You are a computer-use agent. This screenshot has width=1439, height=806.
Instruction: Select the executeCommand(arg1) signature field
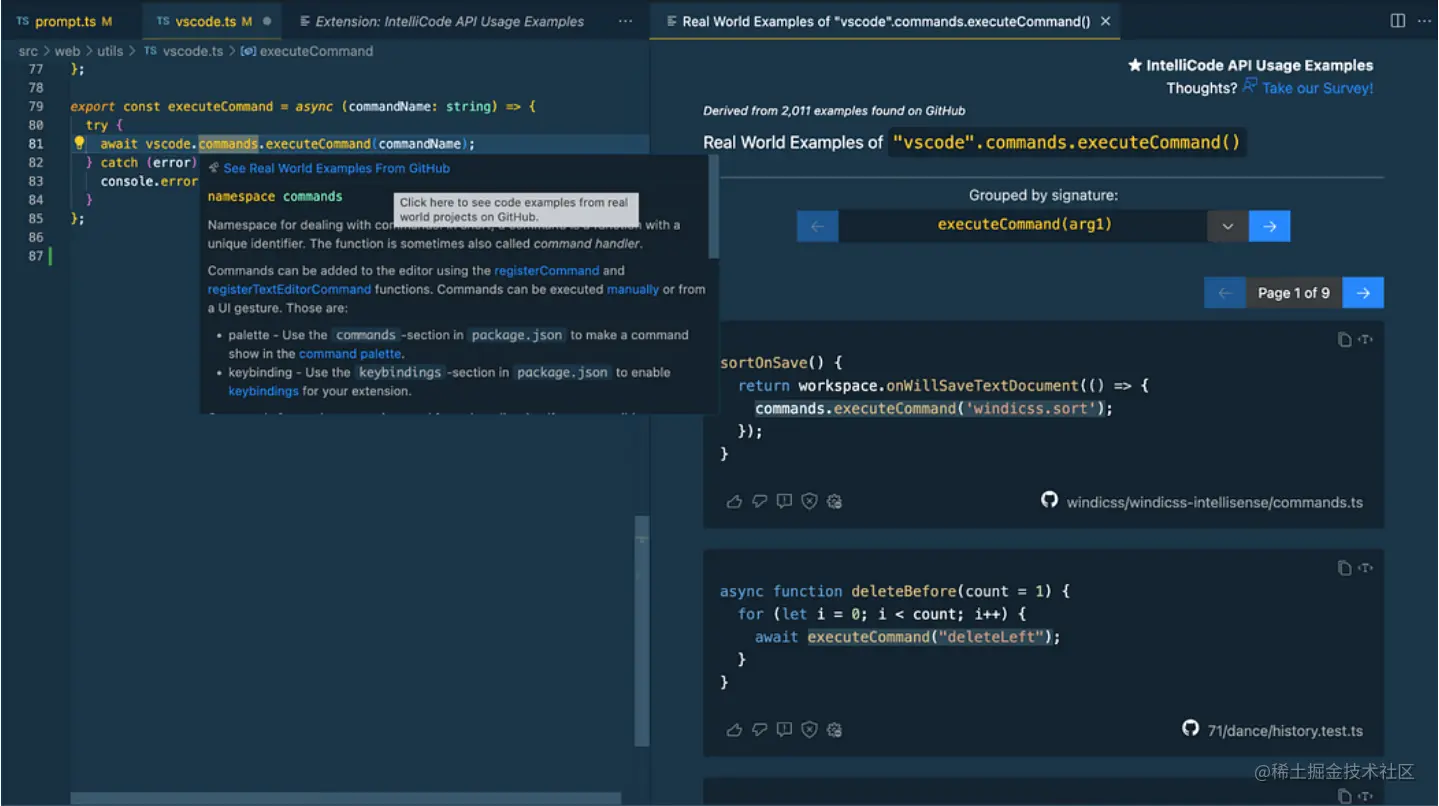click(1023, 226)
